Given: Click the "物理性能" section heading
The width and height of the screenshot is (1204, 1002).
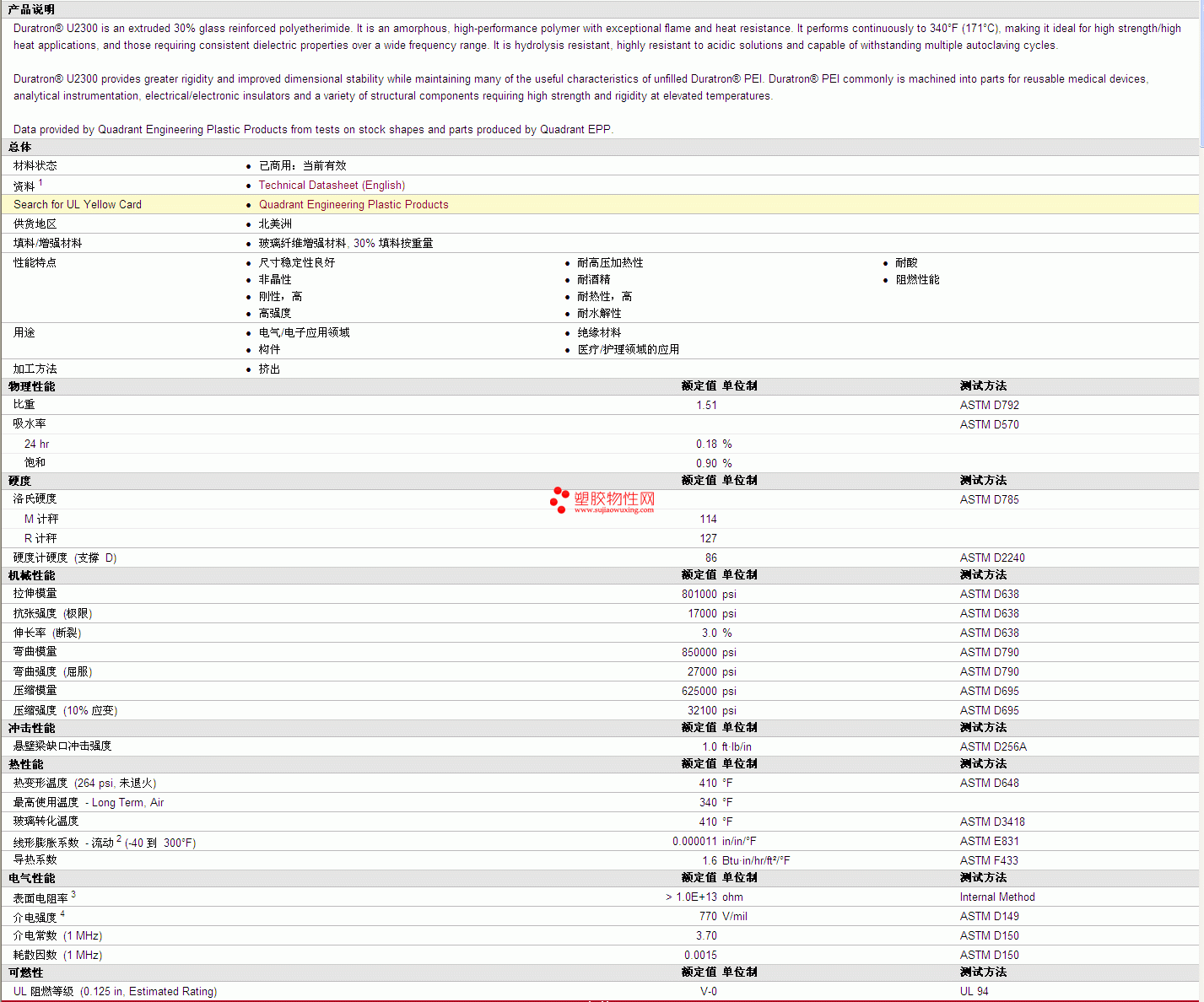Looking at the screenshot, I should tap(31, 386).
